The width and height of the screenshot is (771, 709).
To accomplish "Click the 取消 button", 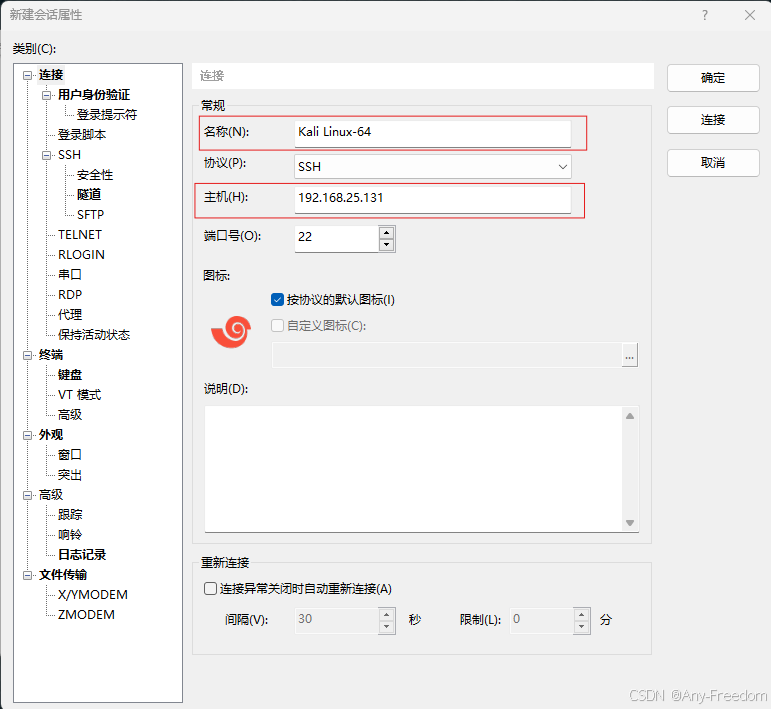I will click(713, 163).
